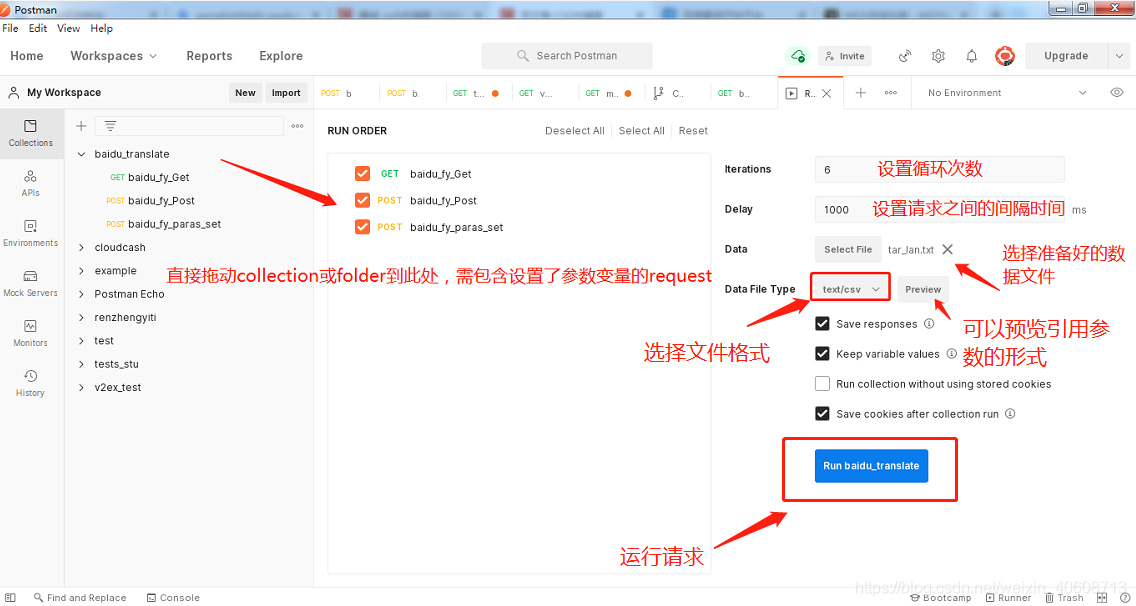Expand the example collection

pyautogui.click(x=81, y=271)
